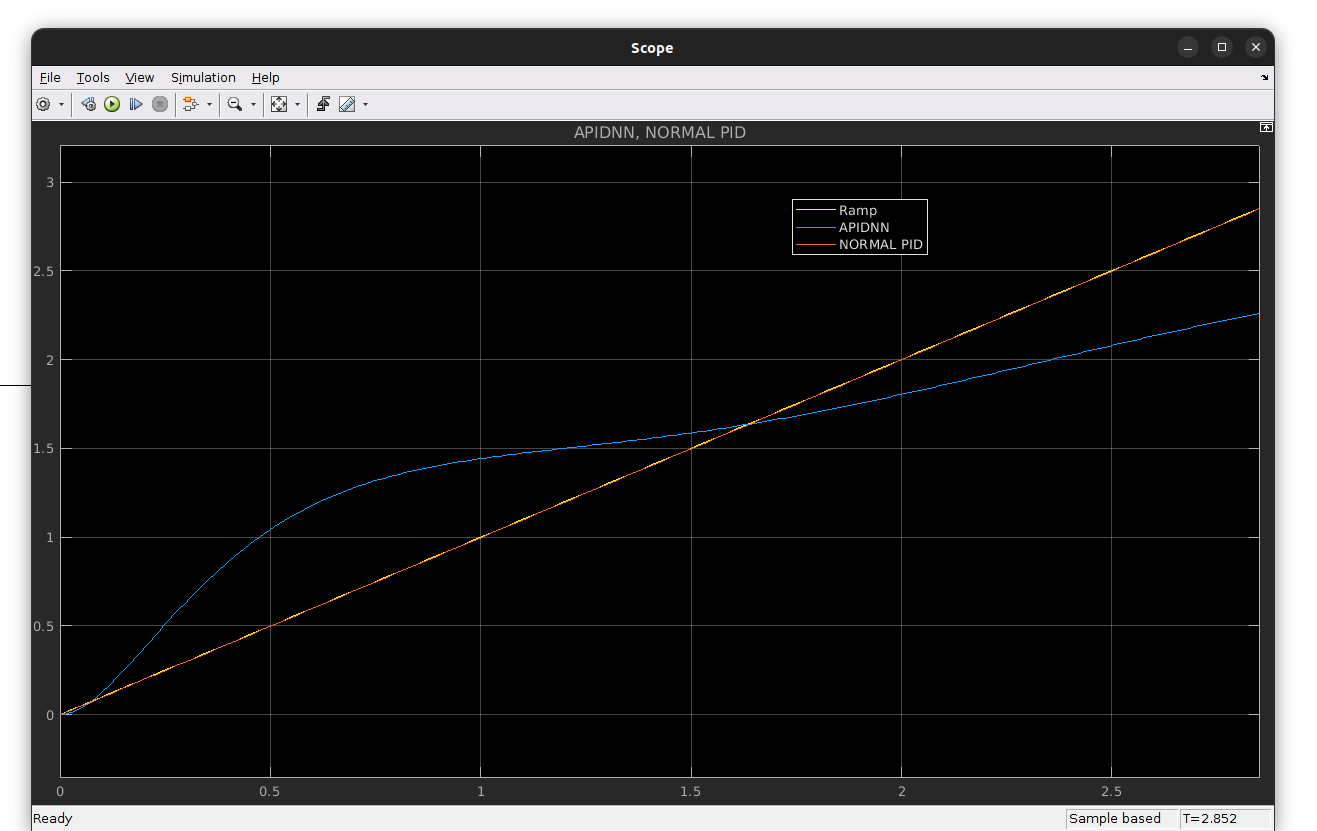
Task: Click the Step Forward button
Action: (136, 104)
